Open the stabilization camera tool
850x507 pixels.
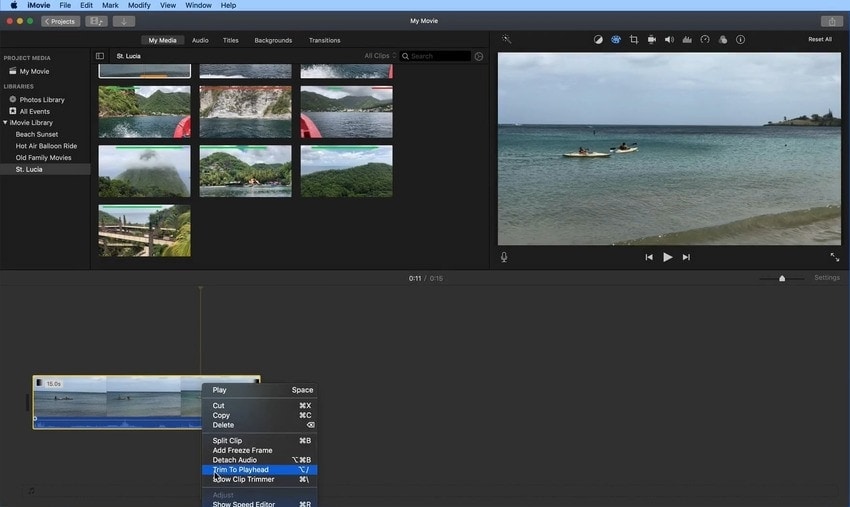tap(652, 40)
